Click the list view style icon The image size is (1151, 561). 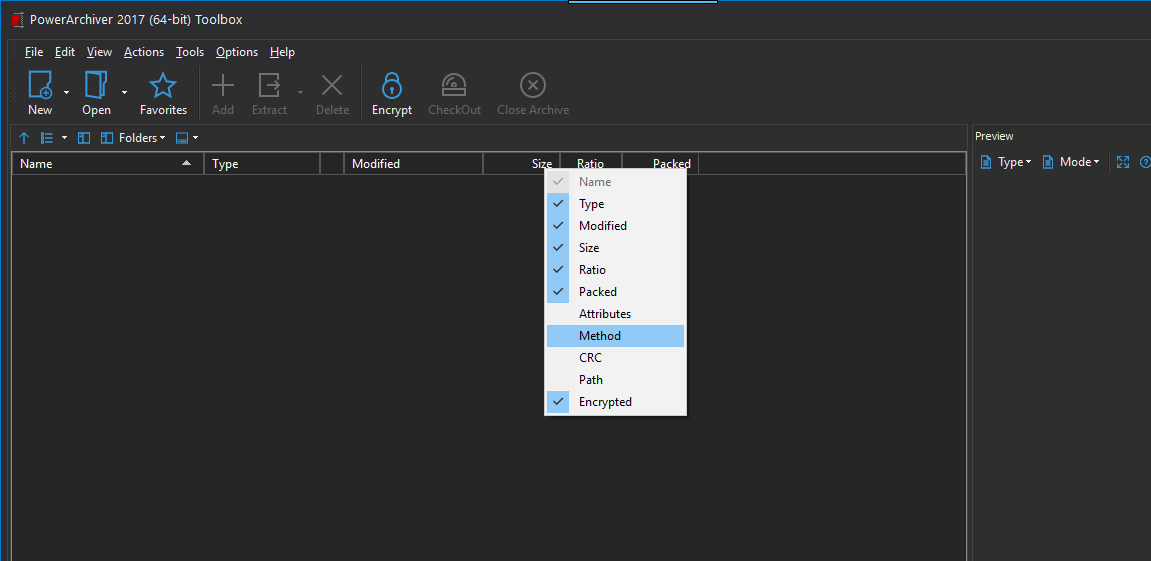tap(47, 138)
